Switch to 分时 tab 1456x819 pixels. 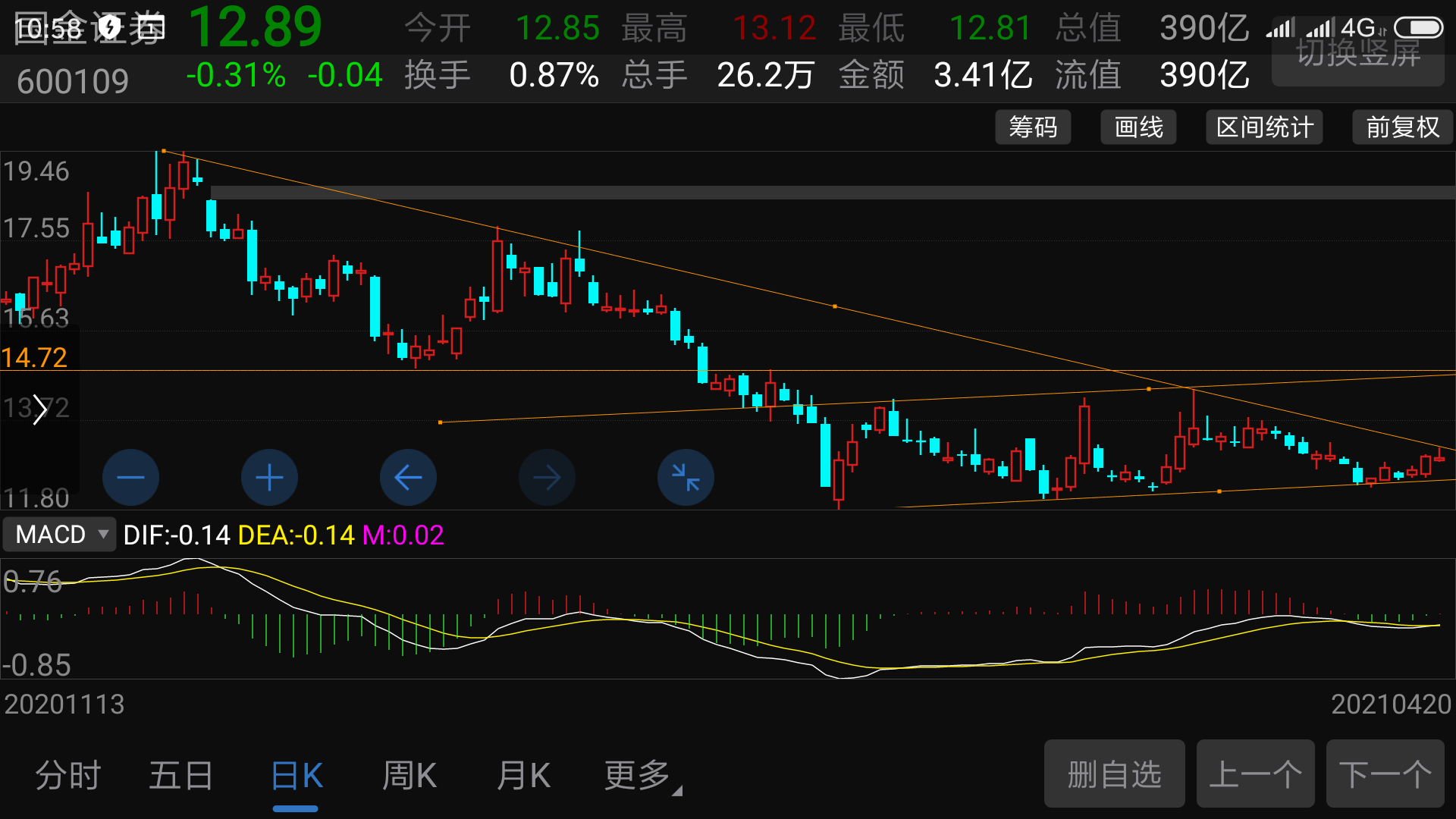click(68, 776)
